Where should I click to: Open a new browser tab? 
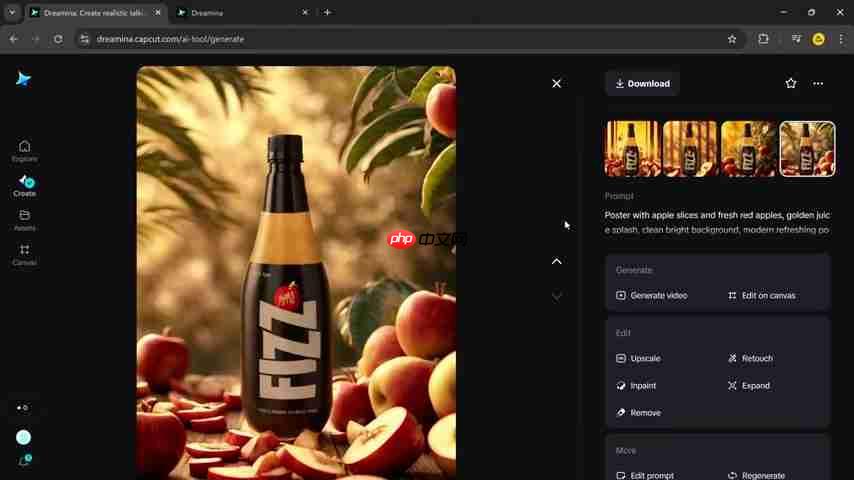(327, 13)
